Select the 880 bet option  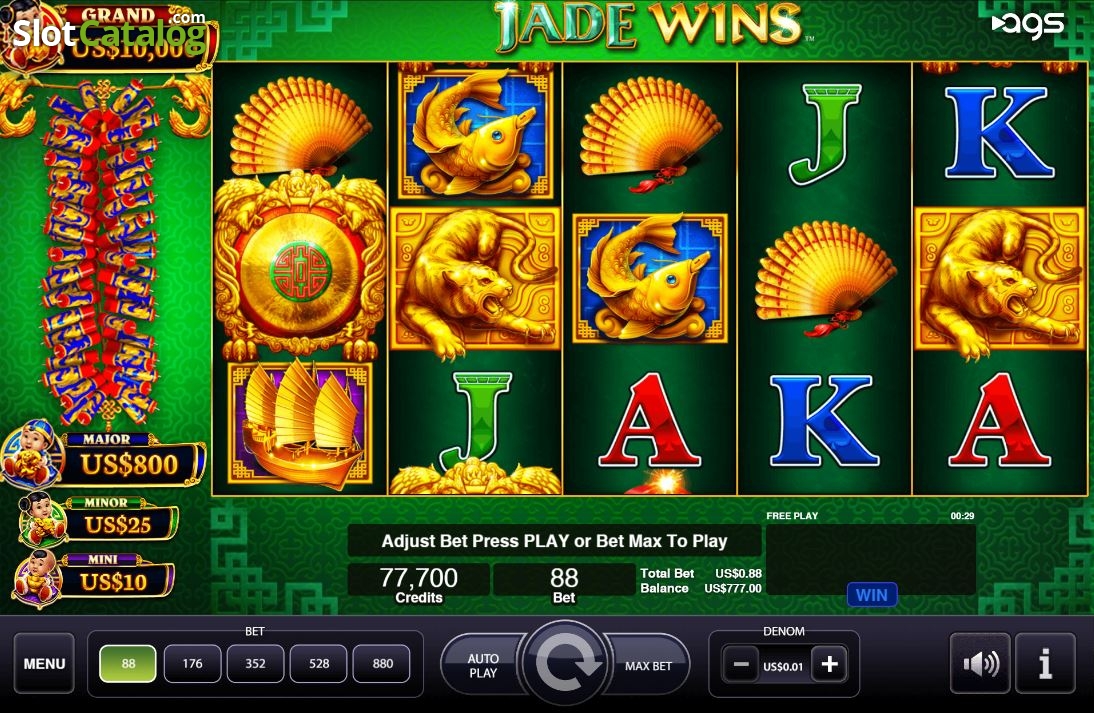382,663
